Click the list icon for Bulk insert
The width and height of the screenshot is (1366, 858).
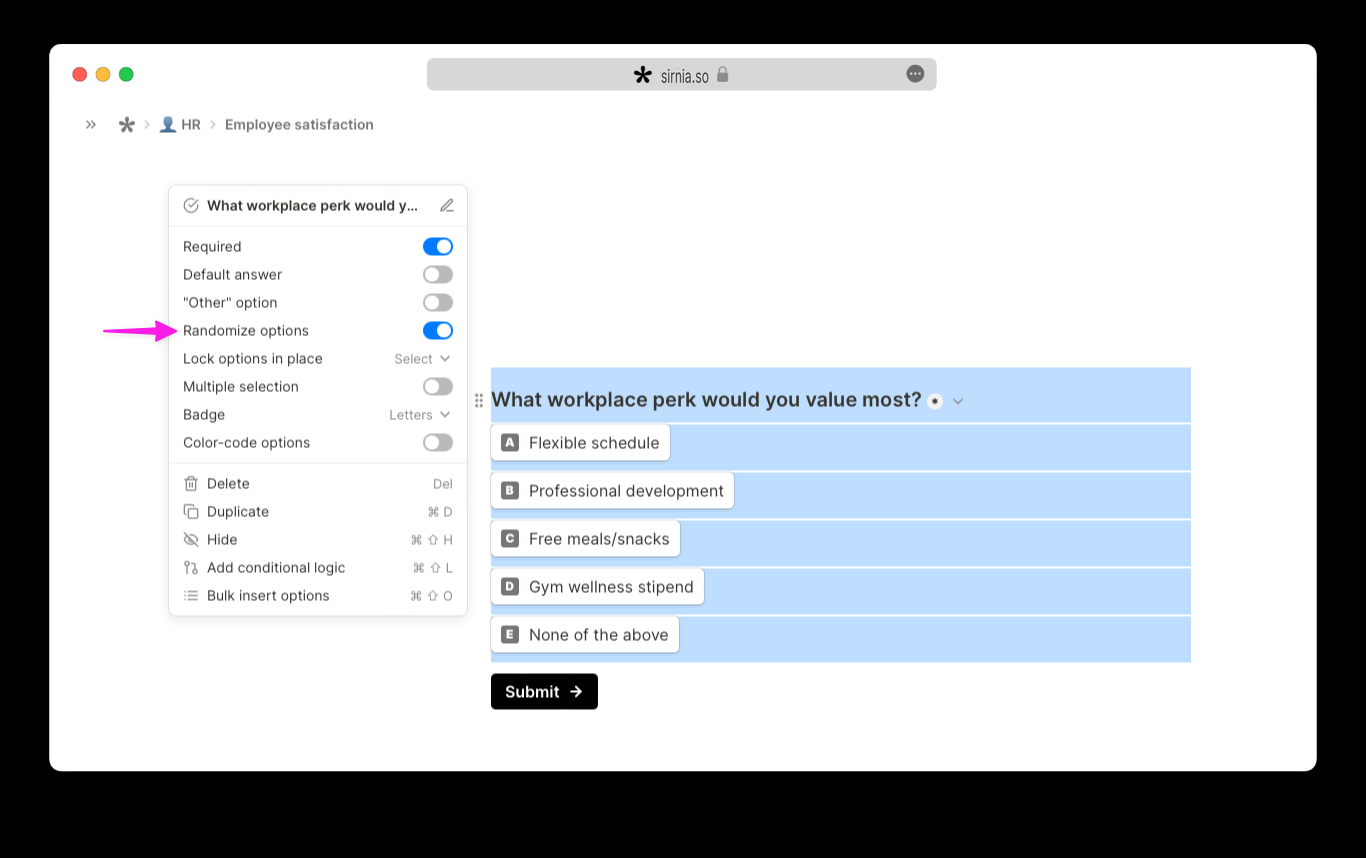(x=191, y=596)
